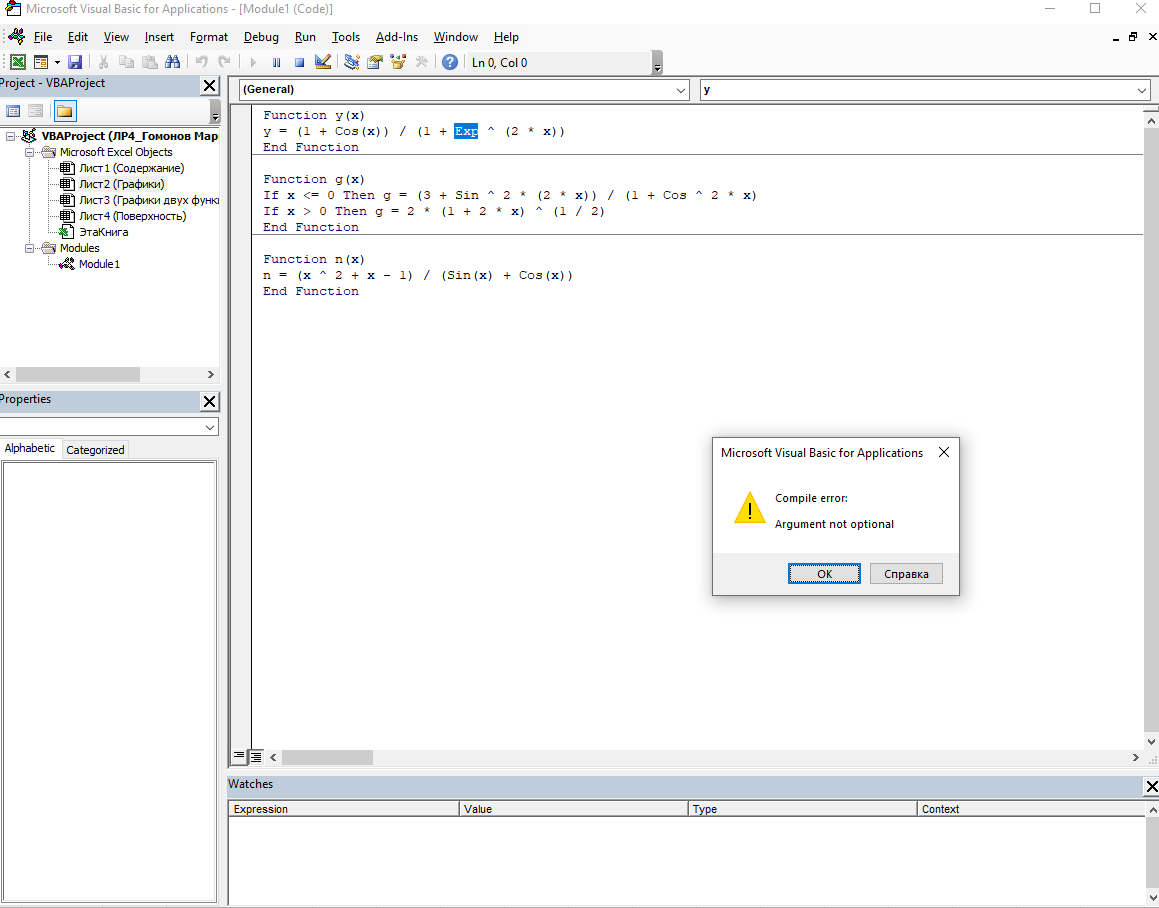
Task: Select Лист2 (Графики) in project tree
Action: 122,184
